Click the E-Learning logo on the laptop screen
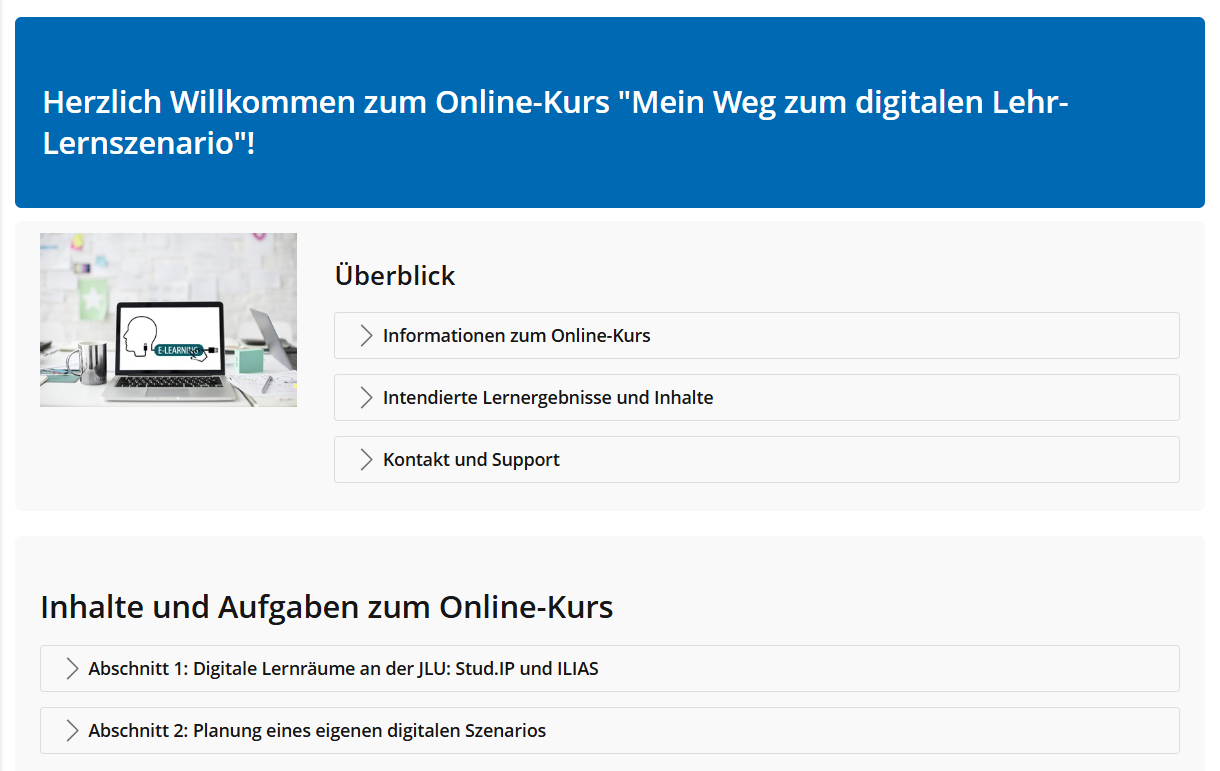Image resolution: width=1220 pixels, height=771 pixels. tap(179, 350)
